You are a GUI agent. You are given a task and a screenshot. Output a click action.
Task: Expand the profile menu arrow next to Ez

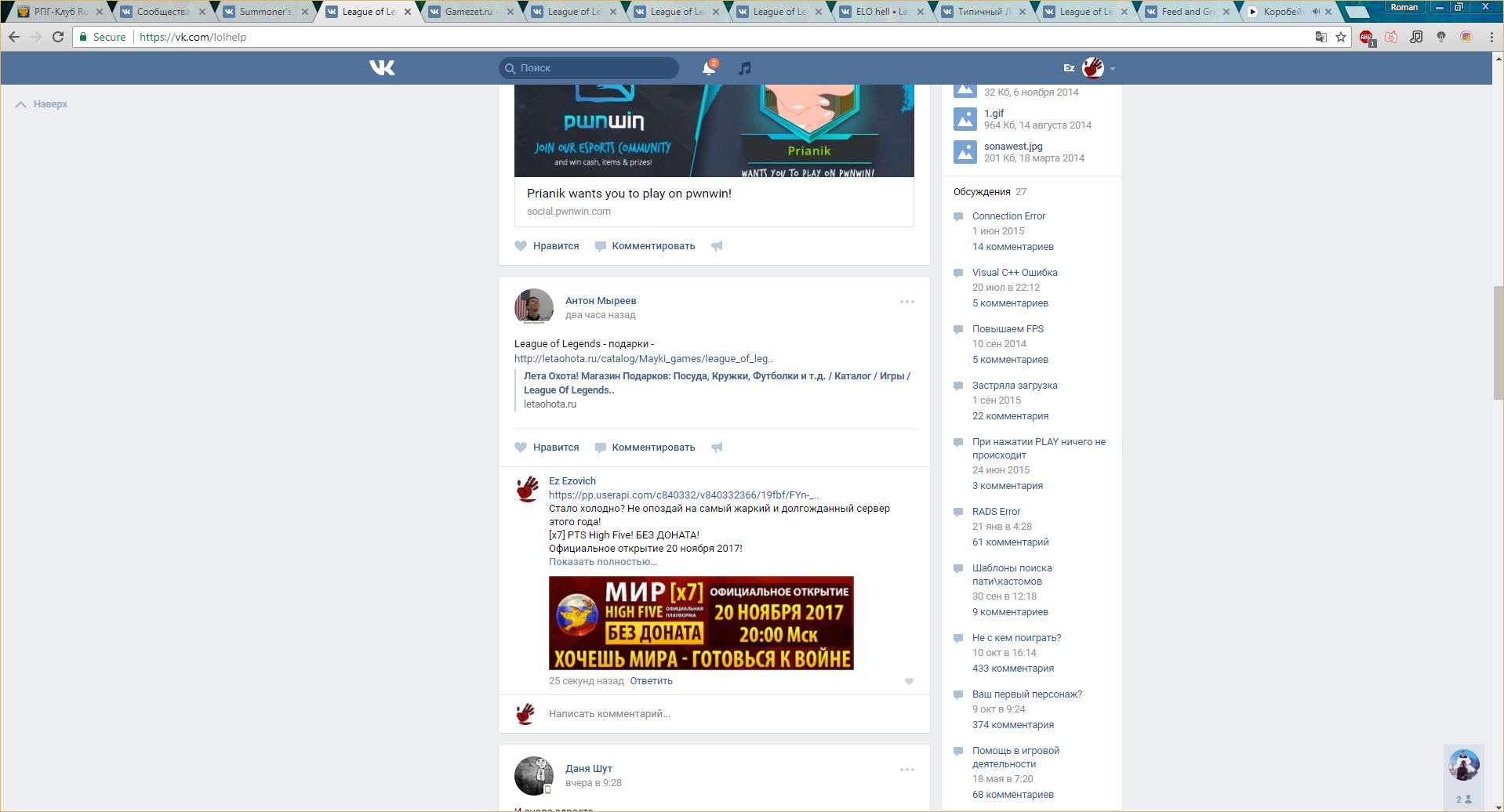(1112, 69)
